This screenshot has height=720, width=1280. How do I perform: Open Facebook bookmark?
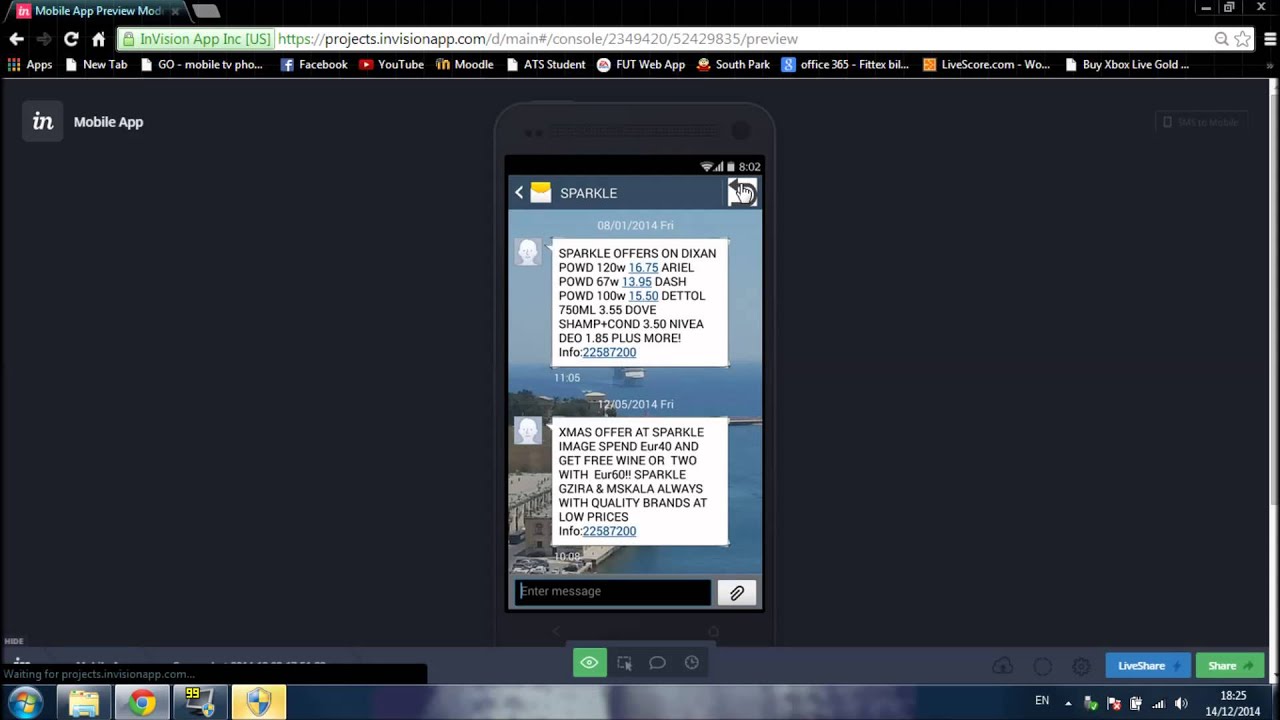pyautogui.click(x=314, y=65)
